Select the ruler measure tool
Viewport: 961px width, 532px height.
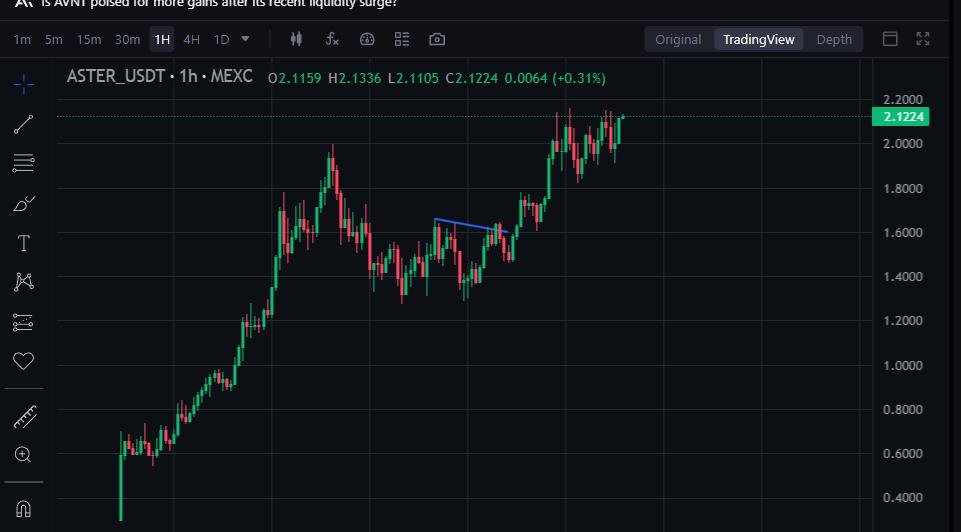pyautogui.click(x=25, y=417)
